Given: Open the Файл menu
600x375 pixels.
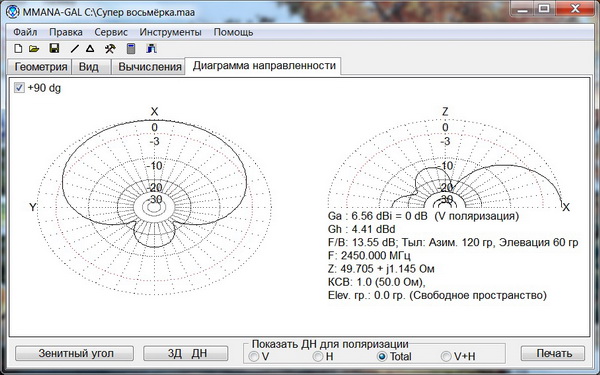Looking at the screenshot, I should coord(25,32).
